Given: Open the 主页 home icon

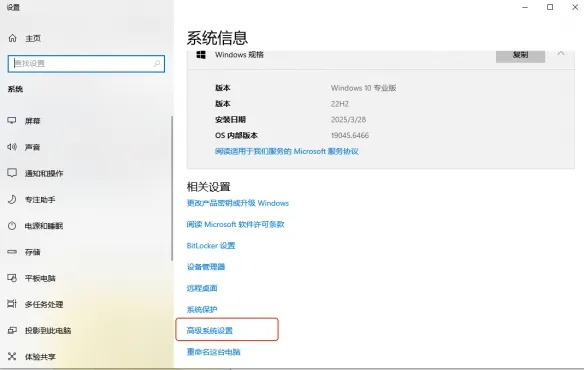Looking at the screenshot, I should point(13,38).
